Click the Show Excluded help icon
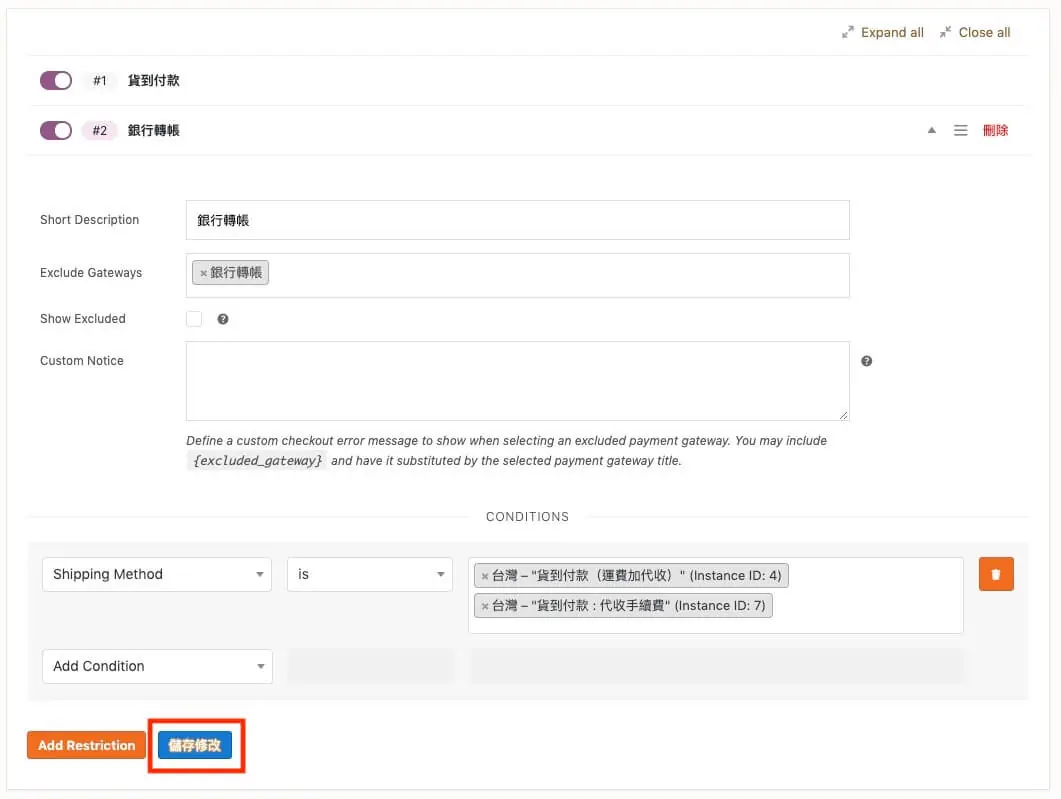The height and width of the screenshot is (799, 1061). [223, 319]
